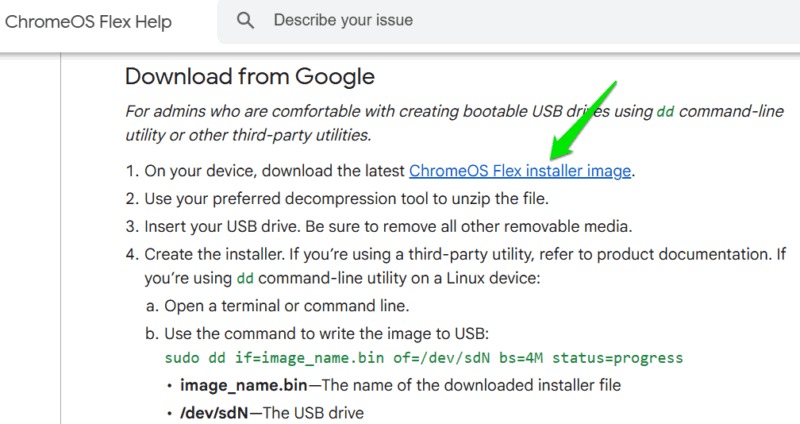Click 'sudo dd' at start of command
This screenshot has height=424, width=800.
tap(192, 358)
